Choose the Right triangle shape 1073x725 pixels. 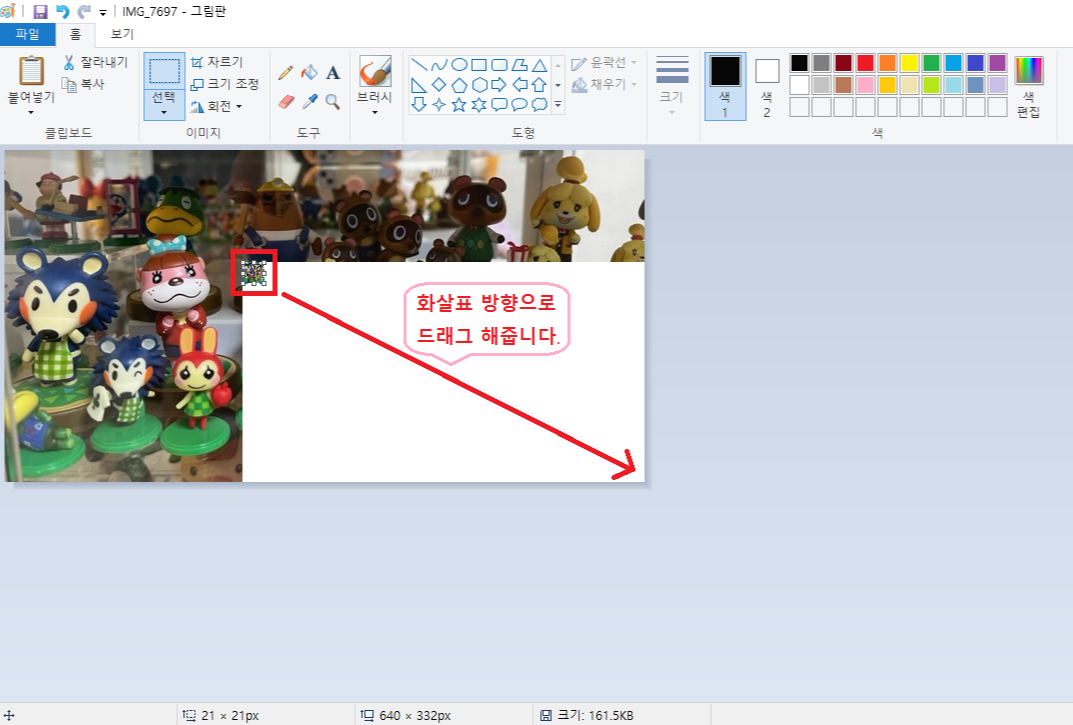click(x=419, y=85)
